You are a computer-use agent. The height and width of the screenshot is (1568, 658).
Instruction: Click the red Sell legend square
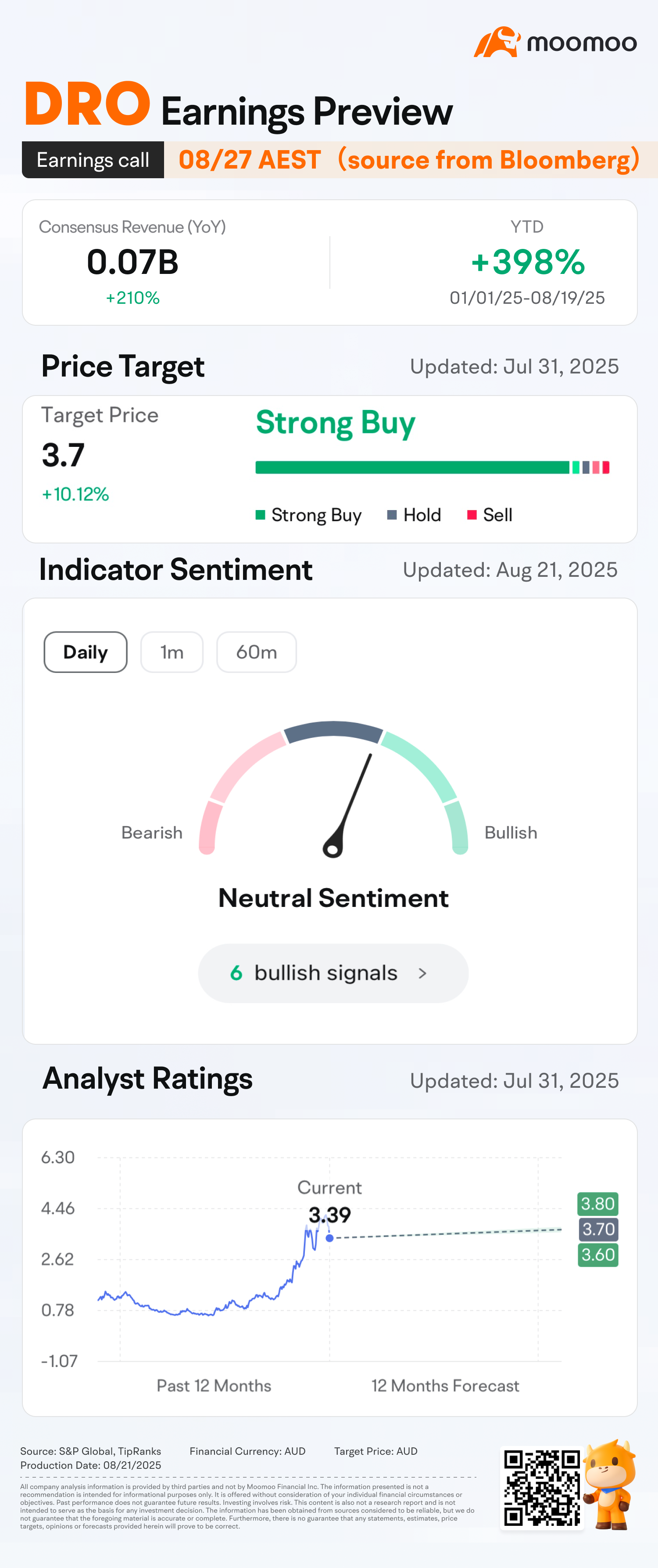click(471, 515)
